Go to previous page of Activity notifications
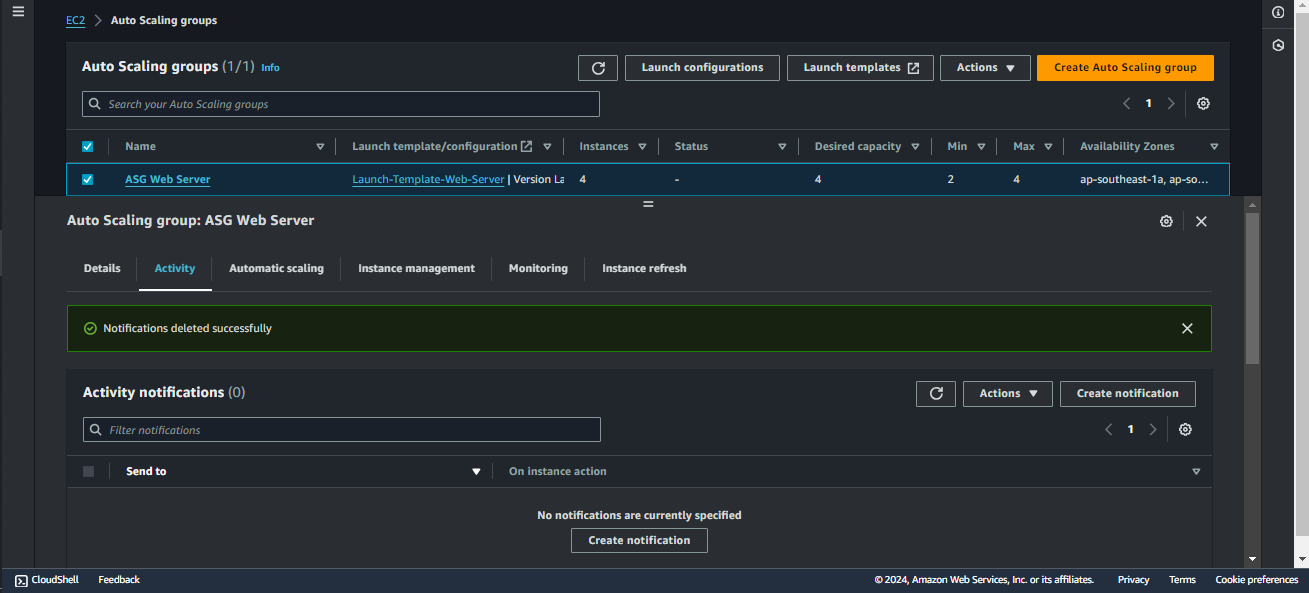Image resolution: width=1309 pixels, height=593 pixels. [x=1108, y=430]
